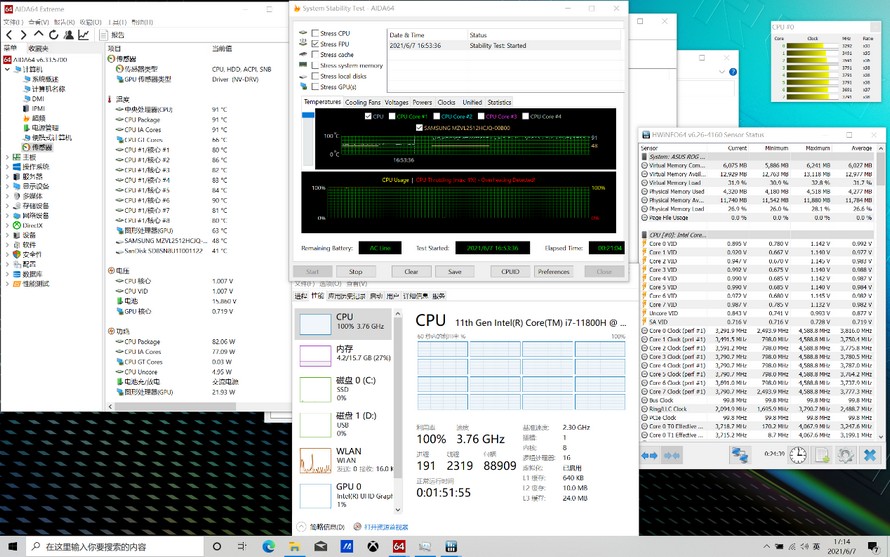Uncheck the Stress FPU checkbox
Image resolution: width=890 pixels, height=557 pixels.
(316, 44)
